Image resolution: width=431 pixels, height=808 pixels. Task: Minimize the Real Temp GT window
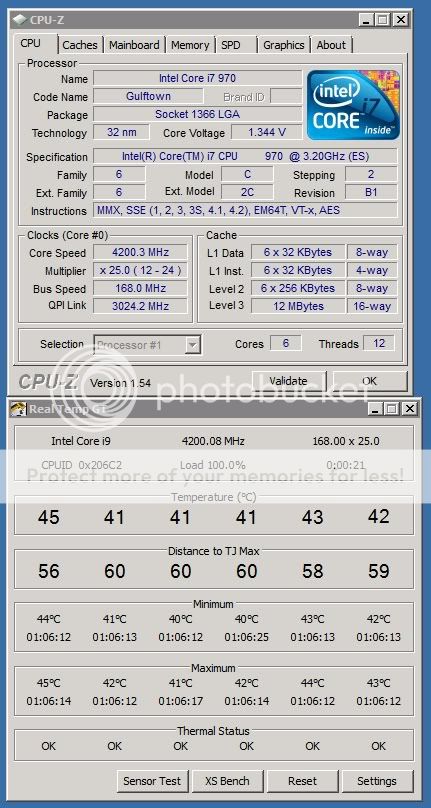click(375, 409)
